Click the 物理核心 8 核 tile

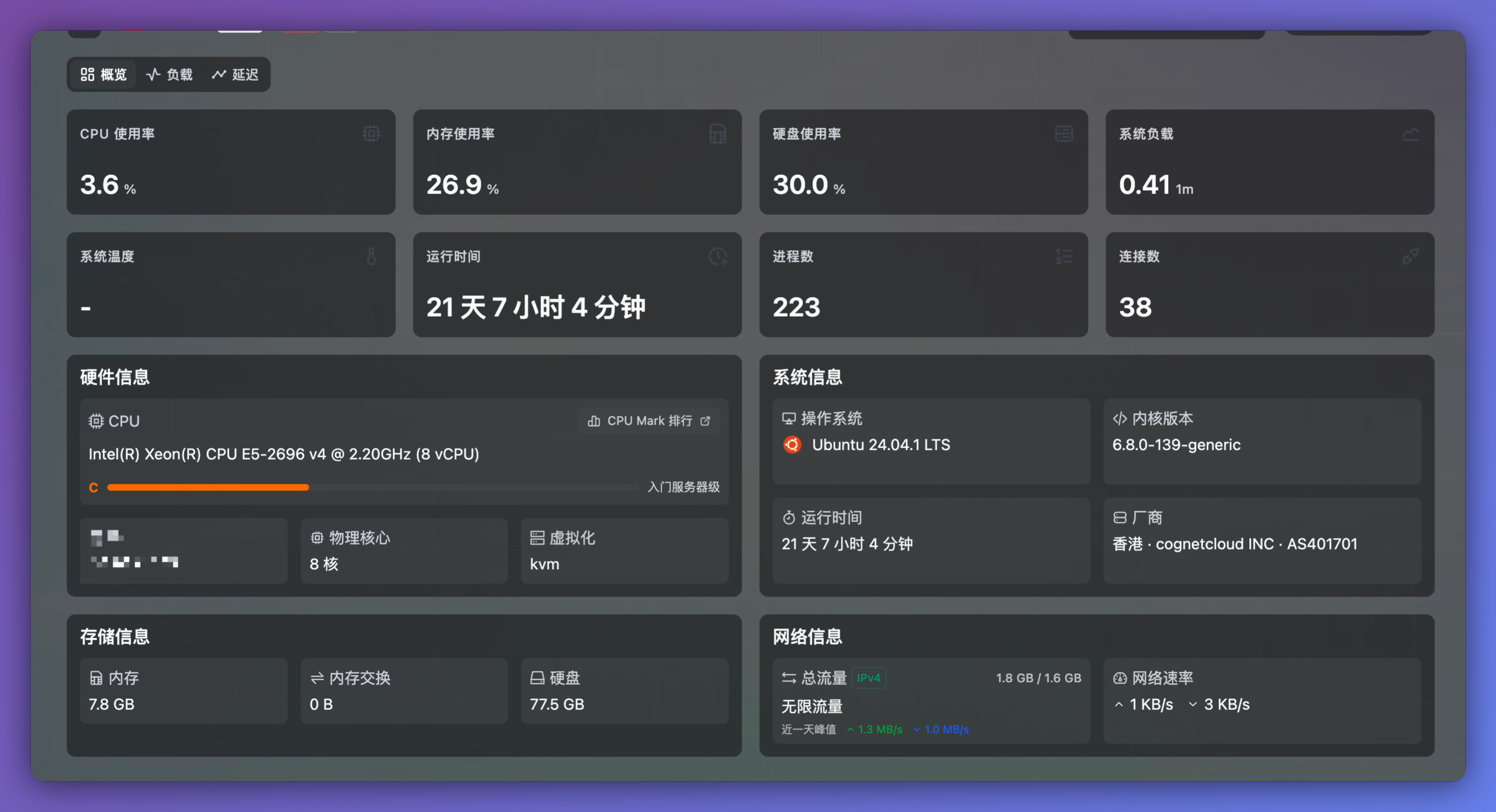tap(403, 550)
